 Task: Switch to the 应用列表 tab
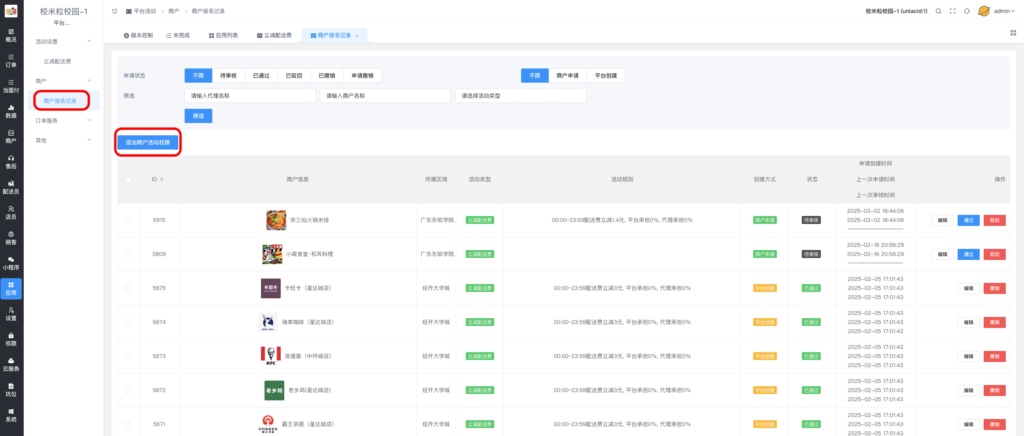pyautogui.click(x=222, y=35)
